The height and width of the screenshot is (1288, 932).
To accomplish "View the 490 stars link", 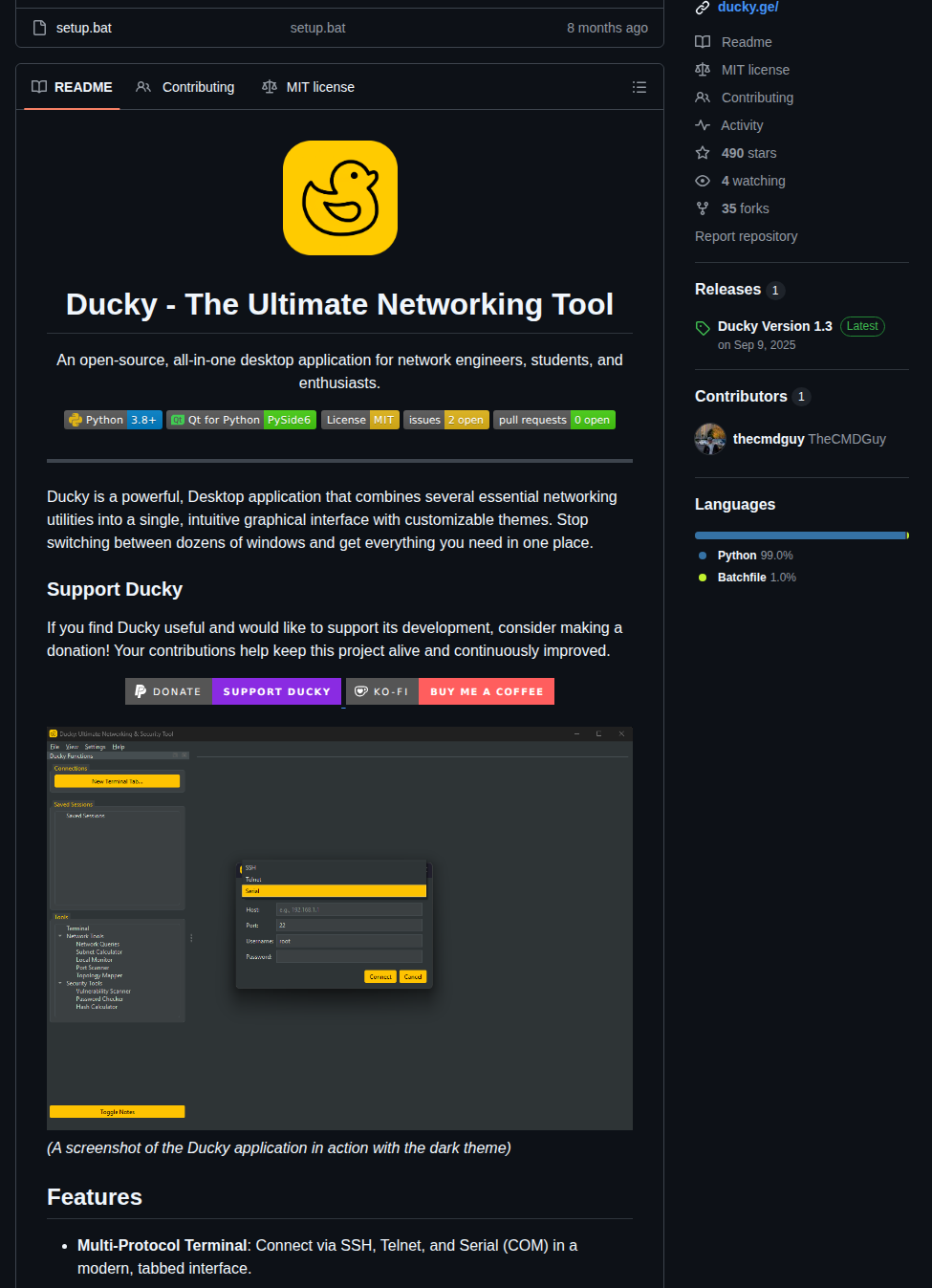I will (748, 153).
